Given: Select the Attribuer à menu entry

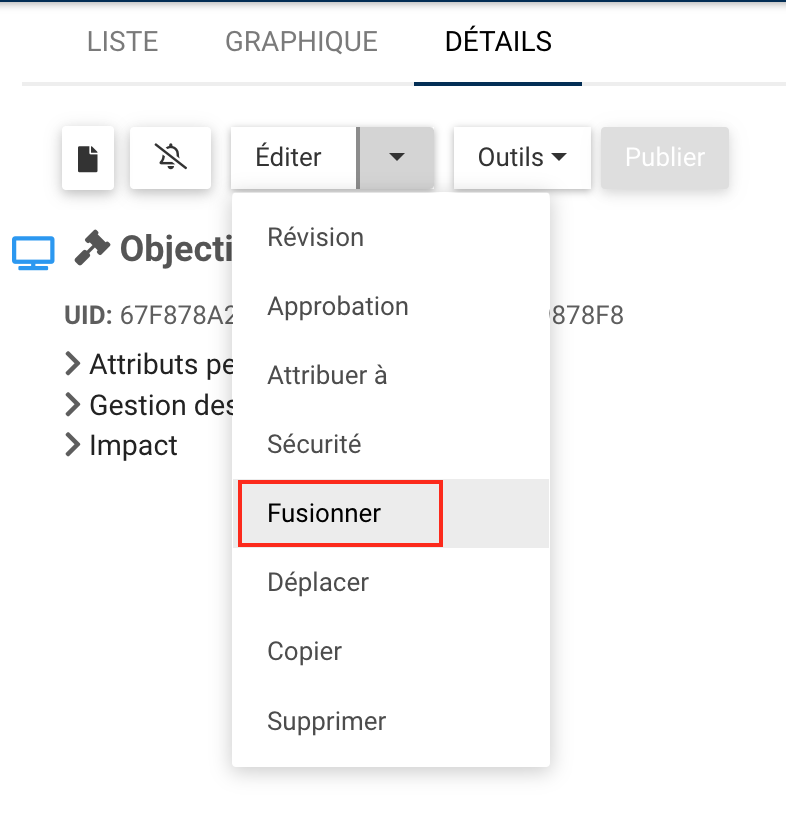Looking at the screenshot, I should 327,376.
